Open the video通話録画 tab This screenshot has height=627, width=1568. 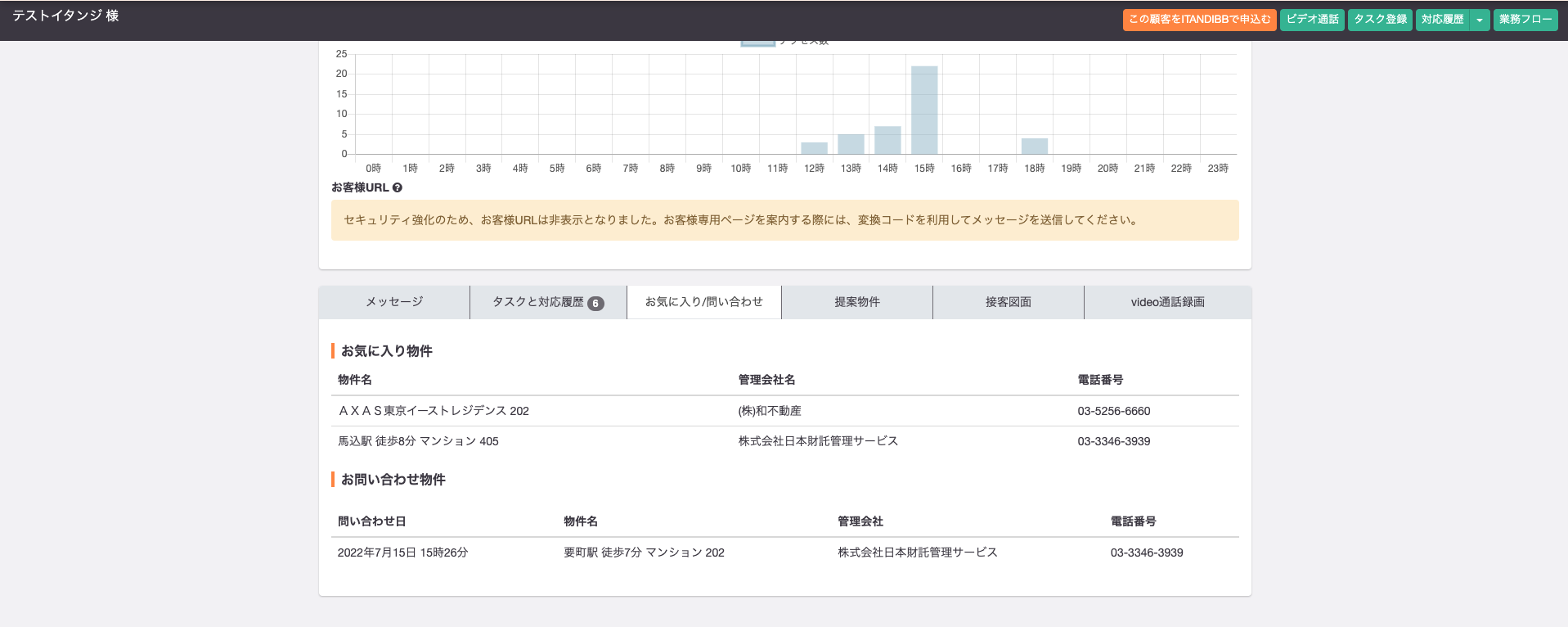tap(1168, 302)
